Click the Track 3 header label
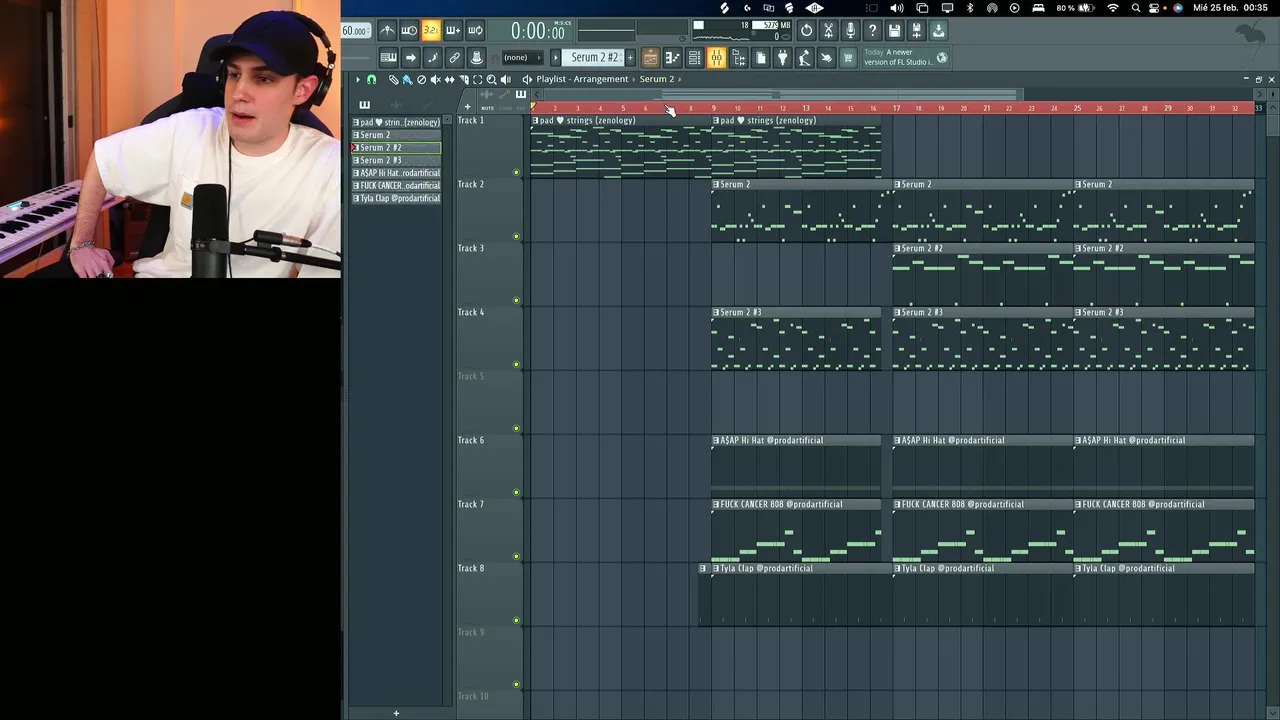Viewport: 1280px width, 720px height. tap(471, 248)
